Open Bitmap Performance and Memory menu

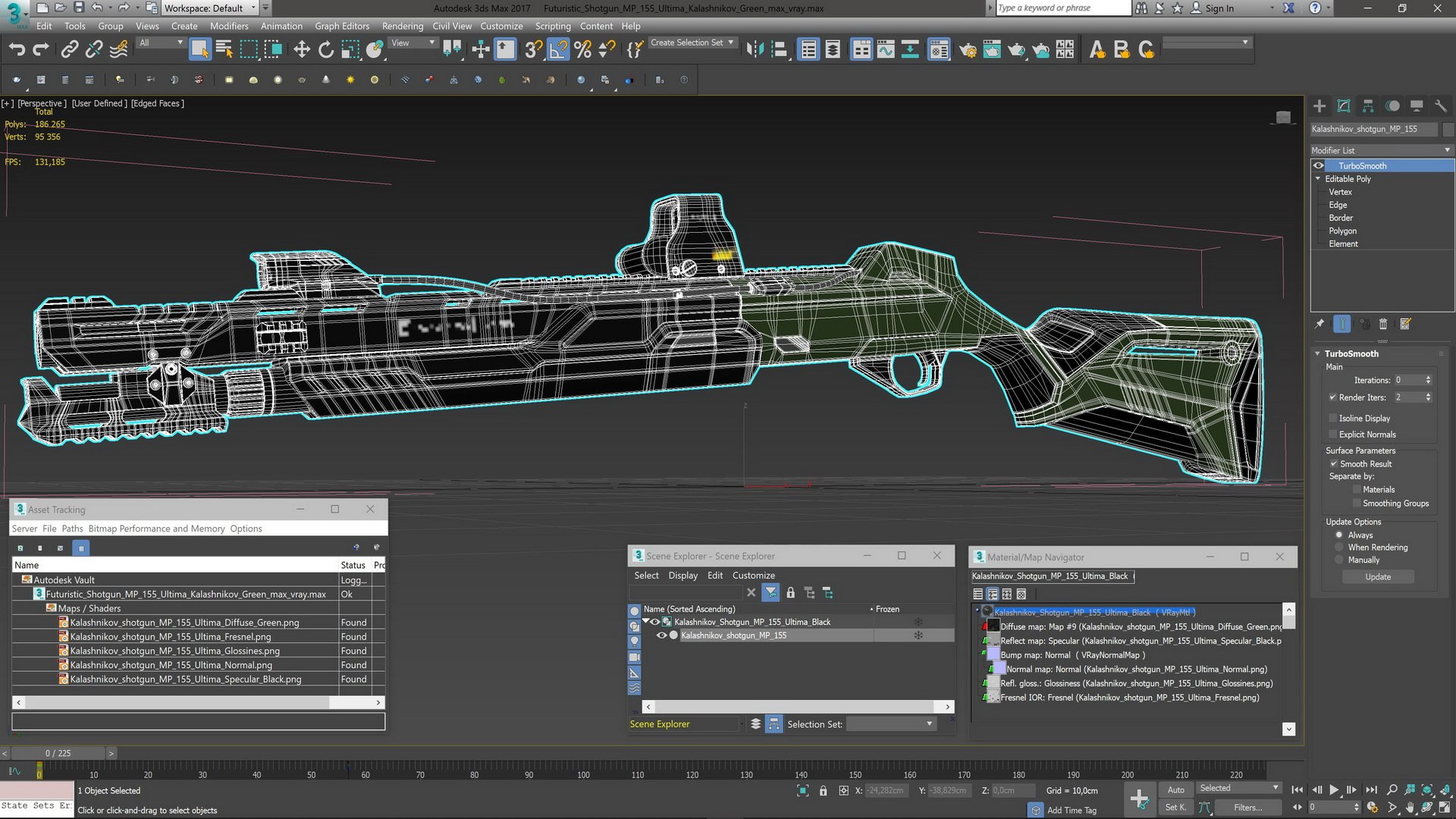pyautogui.click(x=157, y=529)
